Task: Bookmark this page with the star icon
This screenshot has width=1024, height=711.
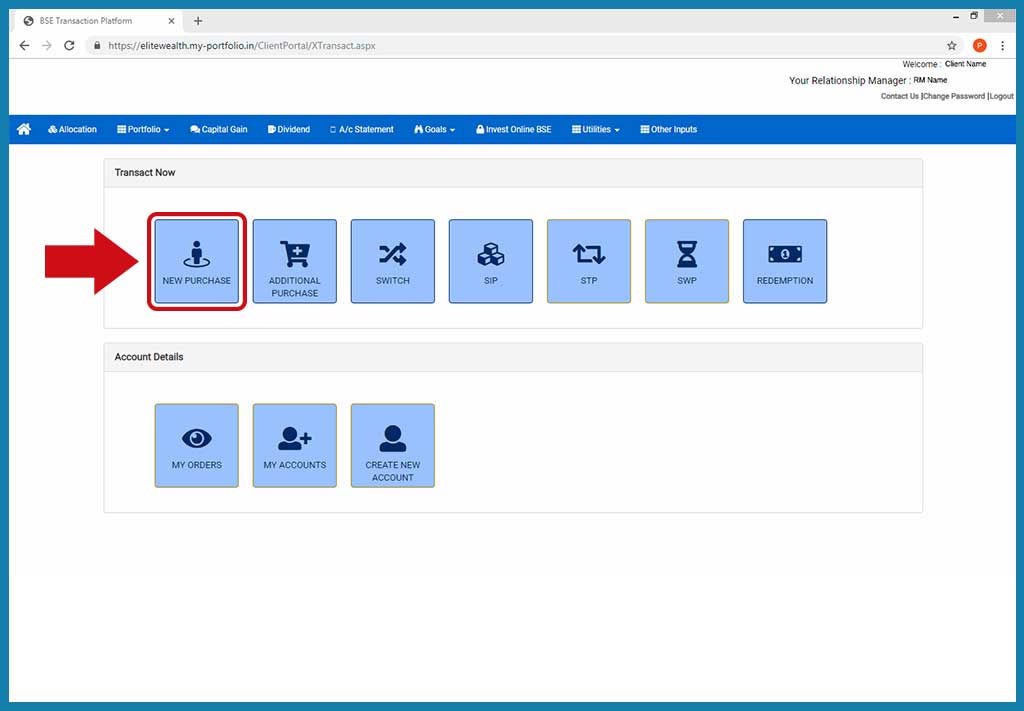Action: click(x=952, y=46)
